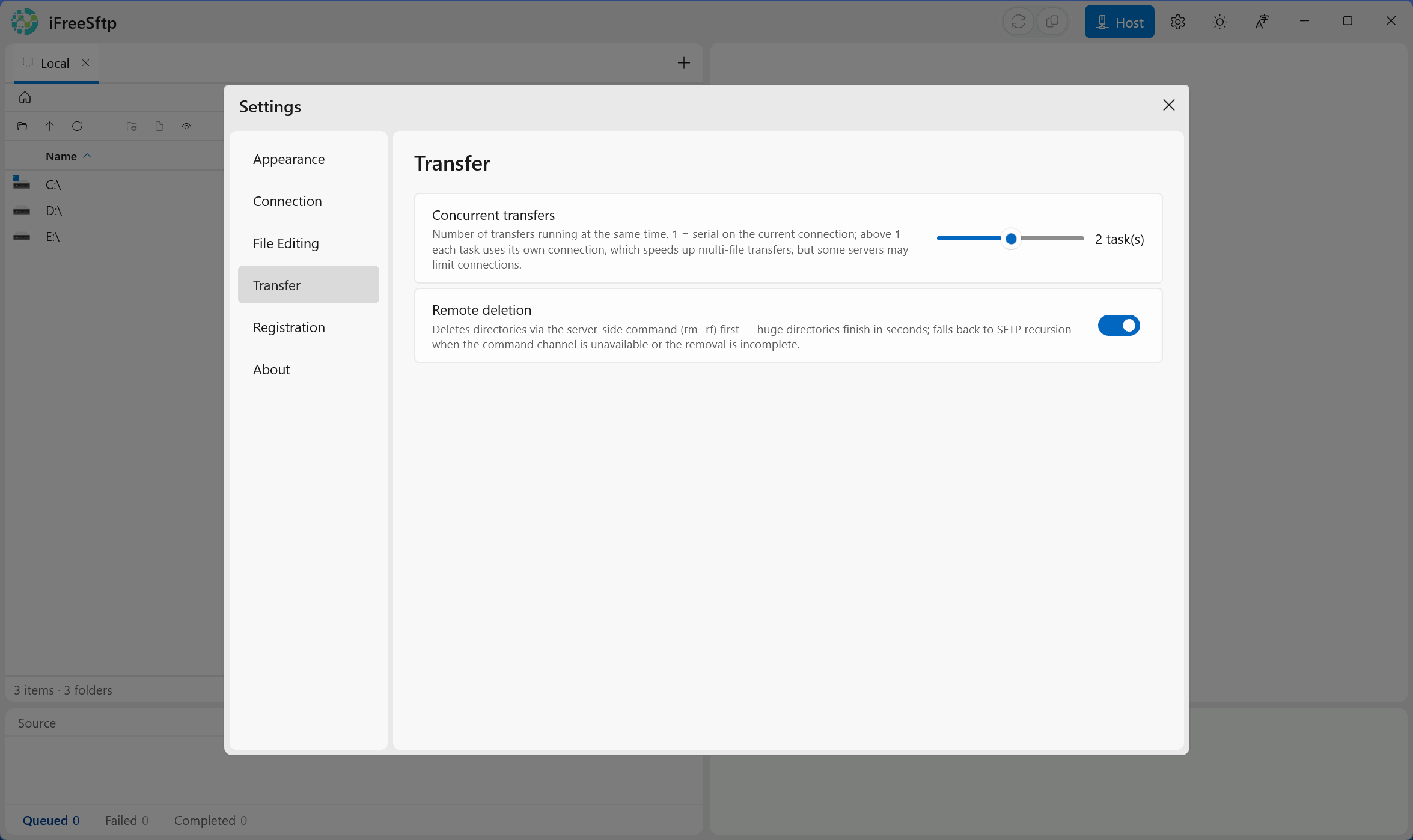Click the list view toggle icon

(105, 126)
